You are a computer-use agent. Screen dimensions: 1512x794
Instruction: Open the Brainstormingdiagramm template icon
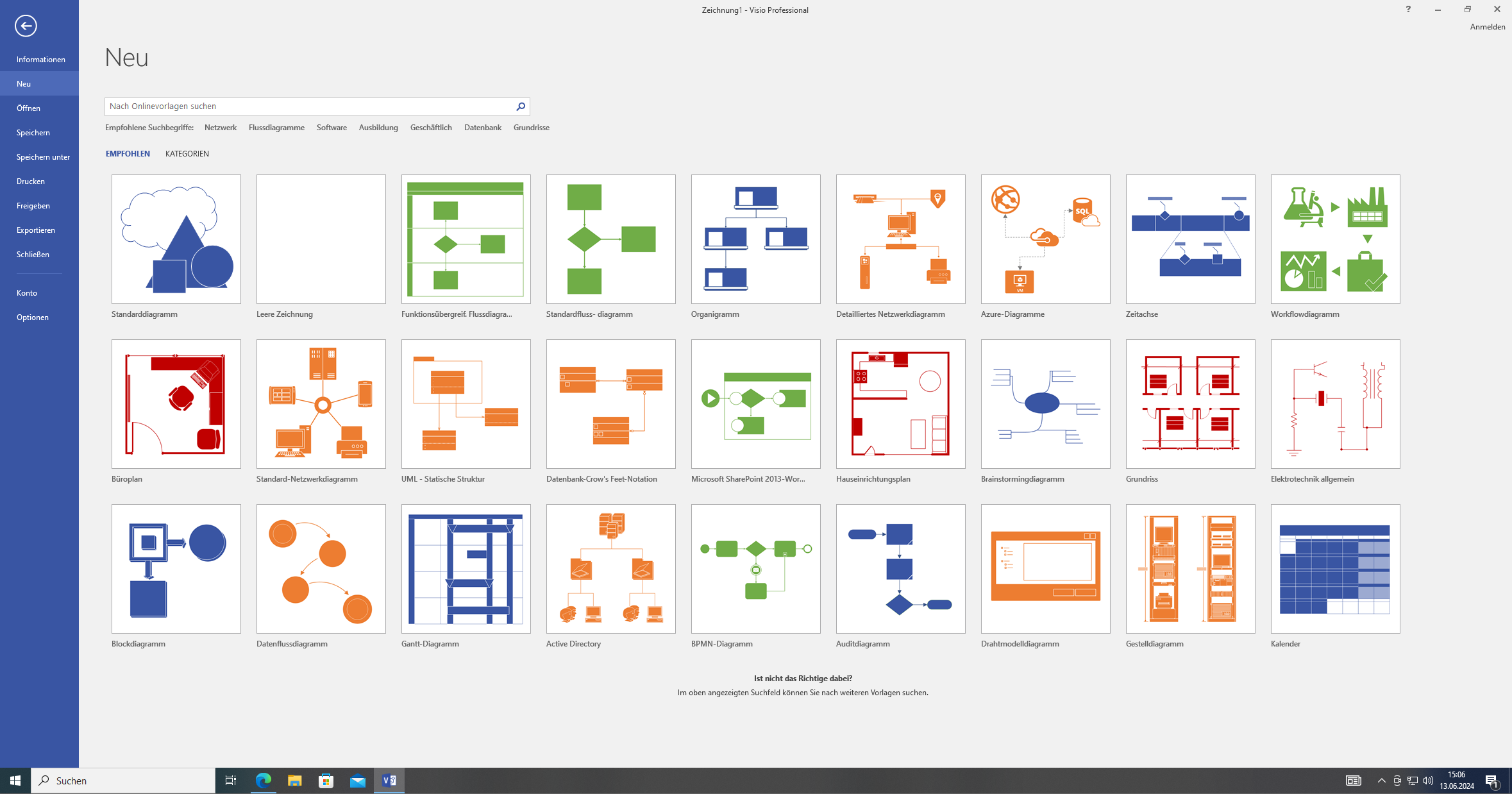(x=1046, y=404)
